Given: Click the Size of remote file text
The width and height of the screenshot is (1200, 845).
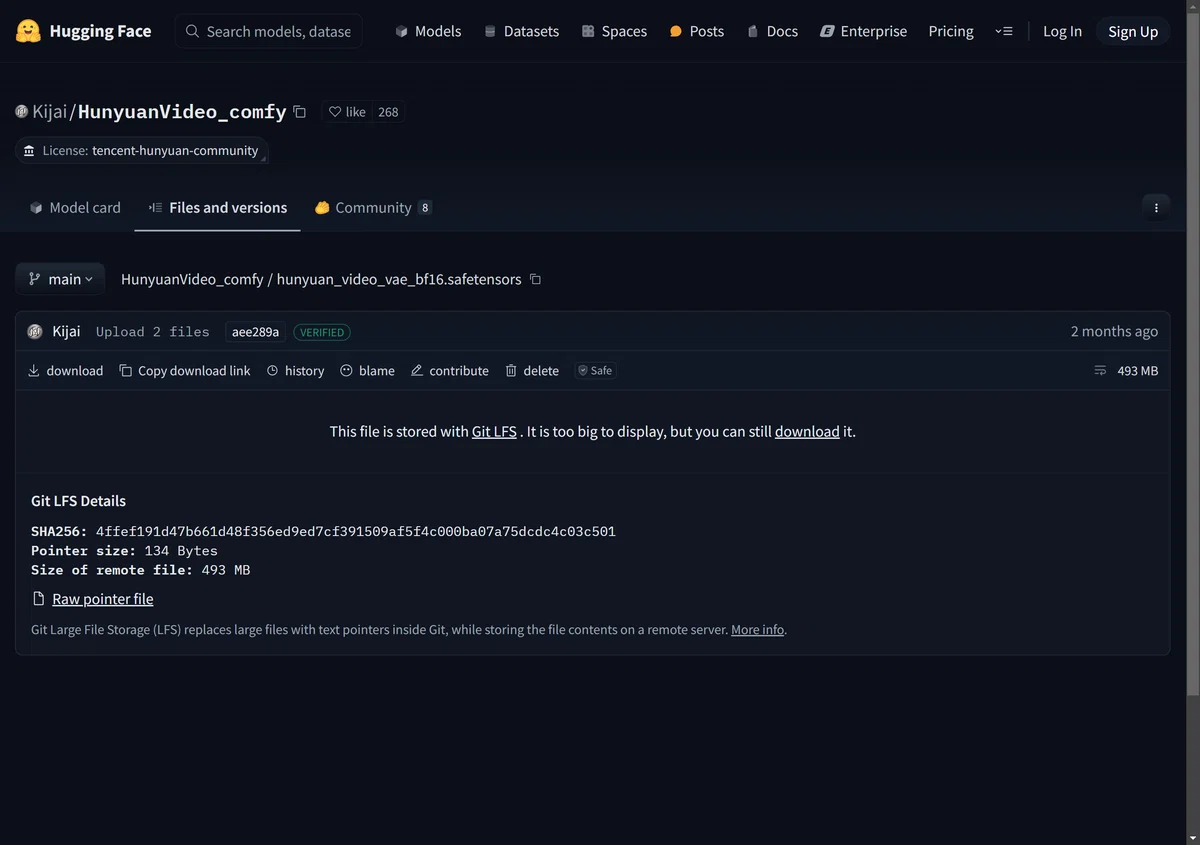Looking at the screenshot, I should (x=141, y=570).
